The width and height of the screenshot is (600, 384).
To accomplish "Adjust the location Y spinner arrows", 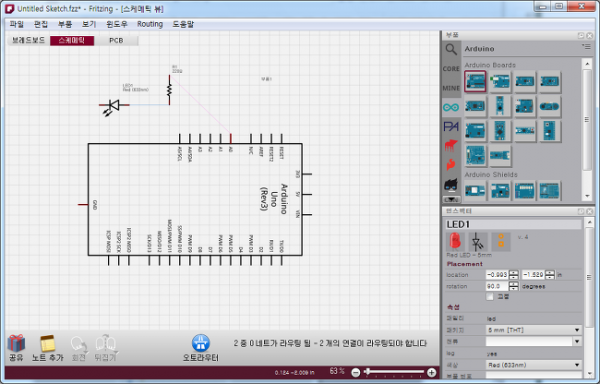I will (550, 275).
